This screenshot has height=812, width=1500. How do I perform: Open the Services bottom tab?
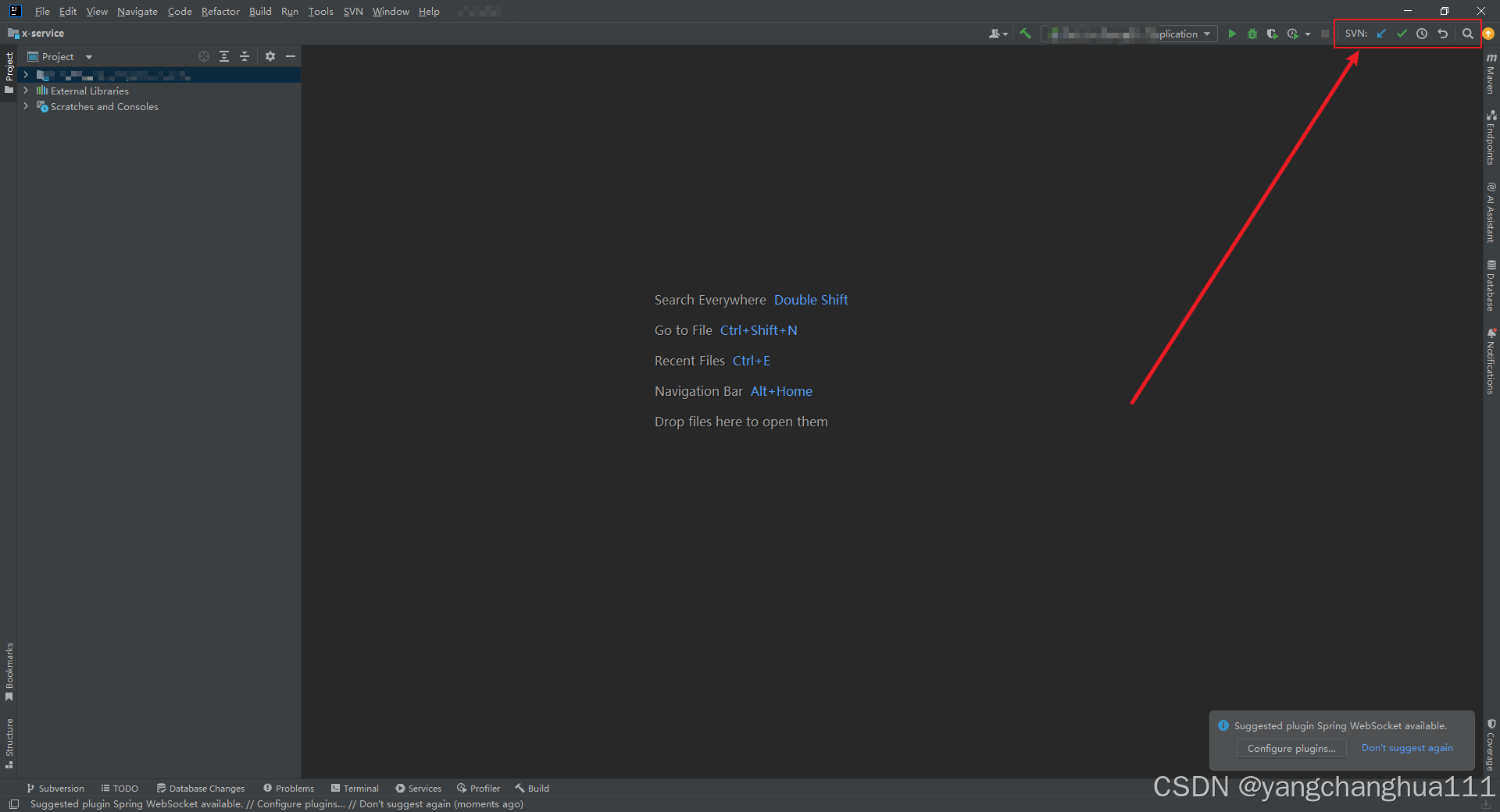pos(418,789)
